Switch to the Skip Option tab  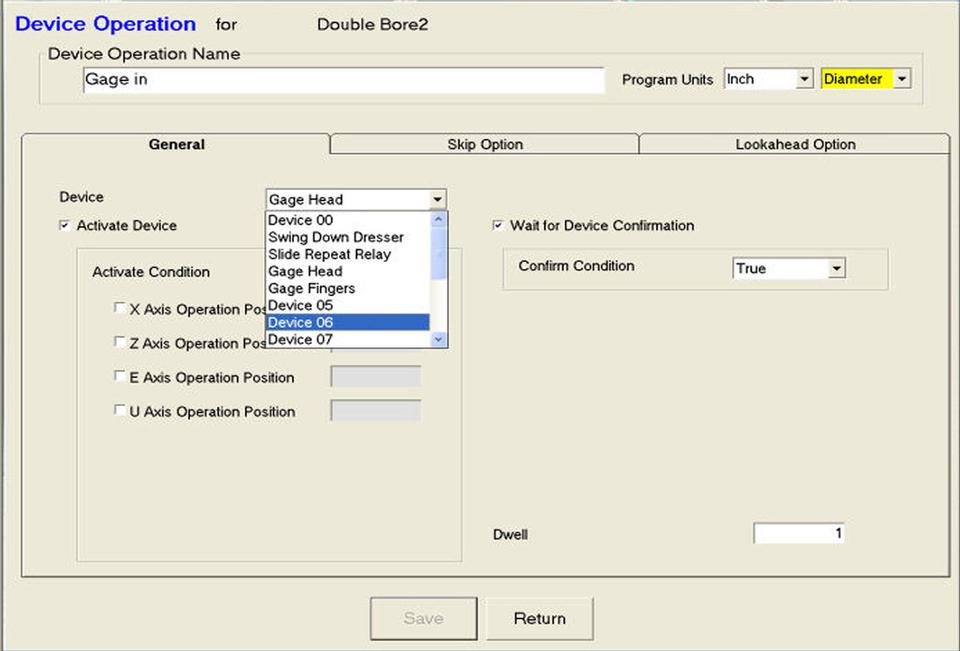tap(484, 144)
